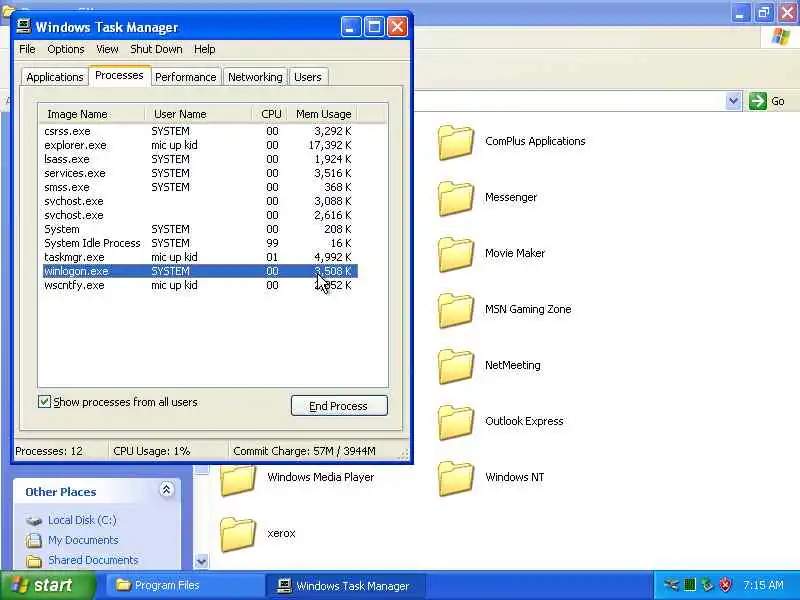Sort by User Name column header
The height and width of the screenshot is (600, 800).
tap(198, 114)
